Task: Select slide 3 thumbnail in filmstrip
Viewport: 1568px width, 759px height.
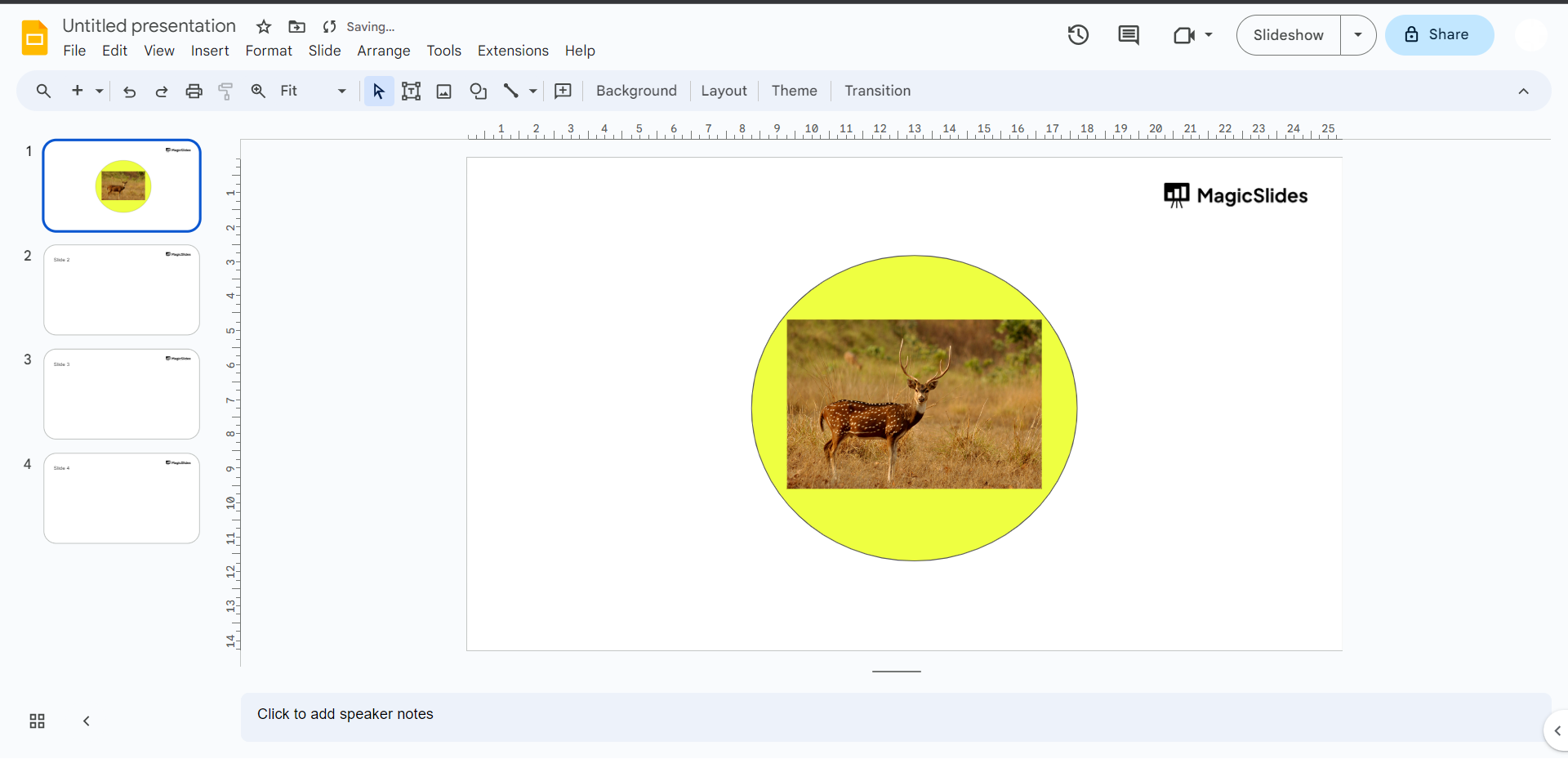Action: (122, 395)
